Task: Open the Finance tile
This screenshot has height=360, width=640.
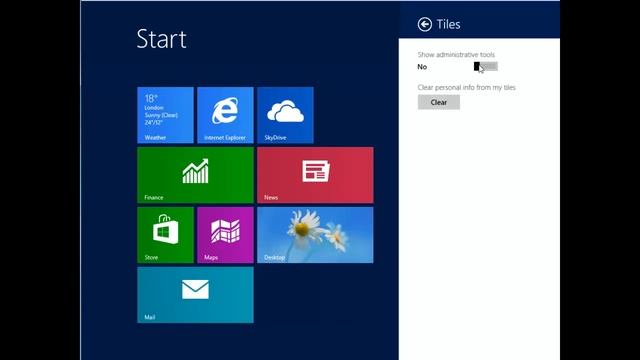Action: [x=196, y=175]
